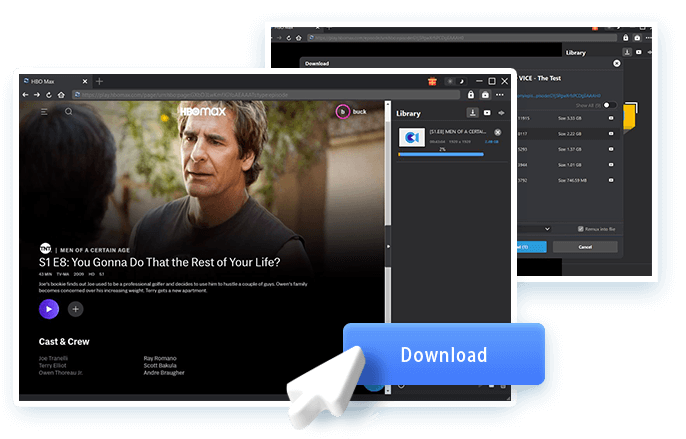Open the orange gift box icon
The width and height of the screenshot is (686, 439).
pyautogui.click(x=432, y=81)
